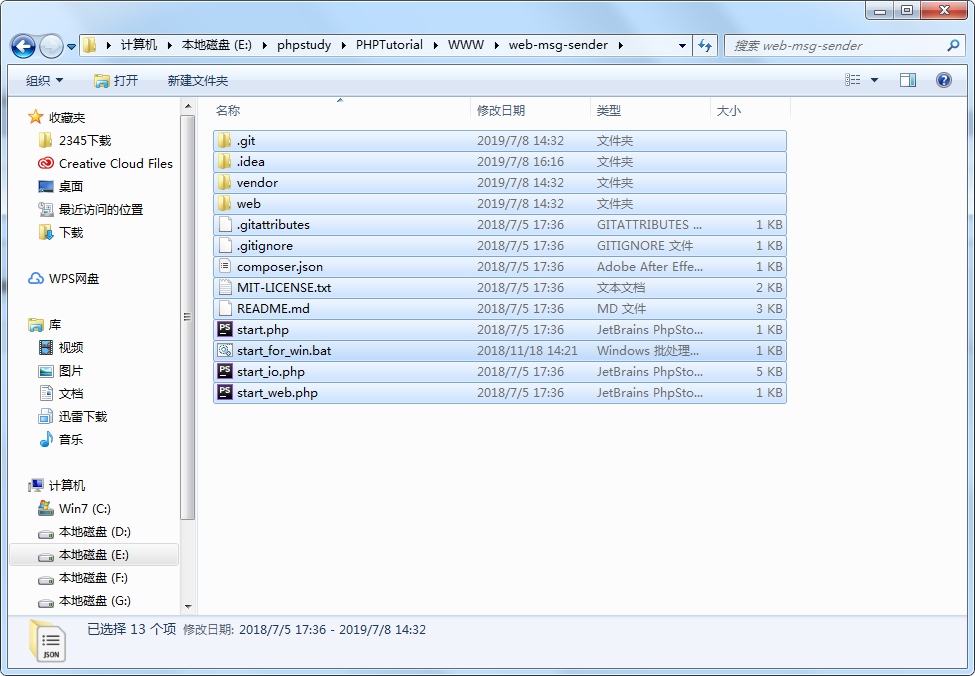This screenshot has height=676, width=975.
Task: Select the README.md file icon
Action: (224, 308)
